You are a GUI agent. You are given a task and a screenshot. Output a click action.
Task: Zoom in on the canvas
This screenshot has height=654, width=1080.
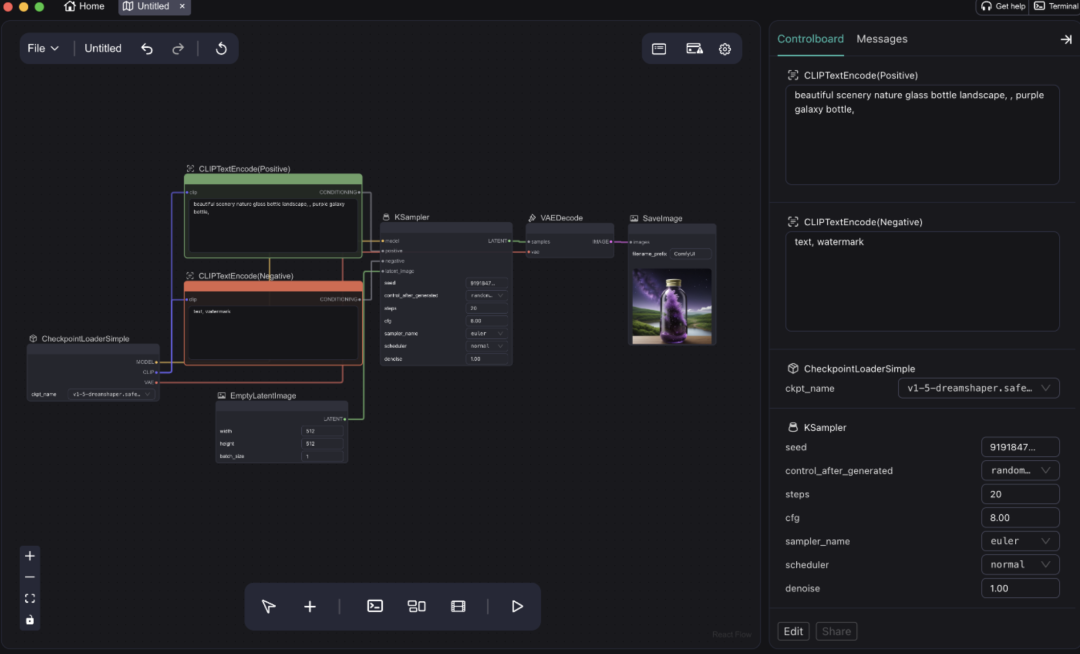[30, 556]
